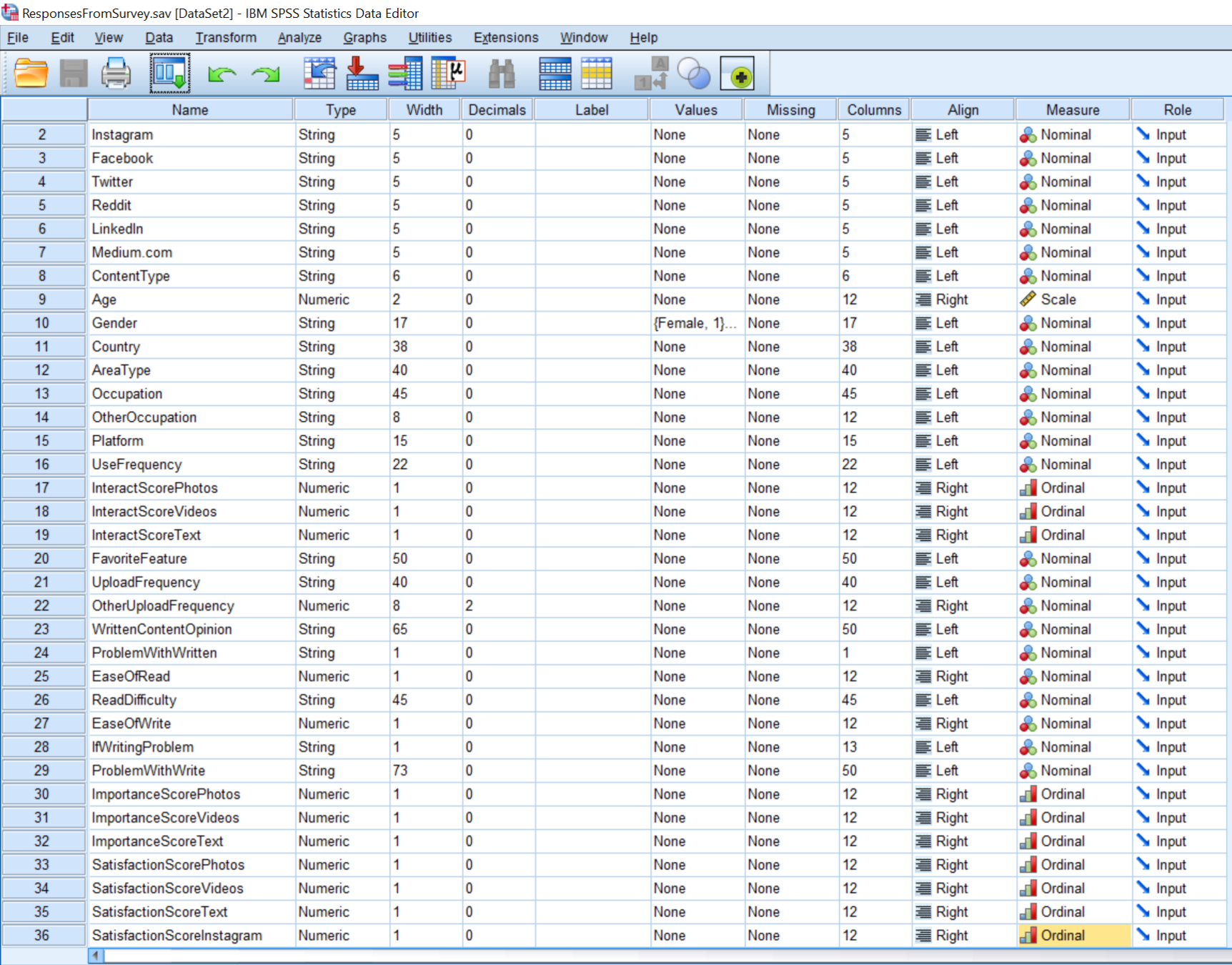Viewport: 1232px width, 965px height.
Task: Redo action with the right green arrow
Action: pos(265,74)
